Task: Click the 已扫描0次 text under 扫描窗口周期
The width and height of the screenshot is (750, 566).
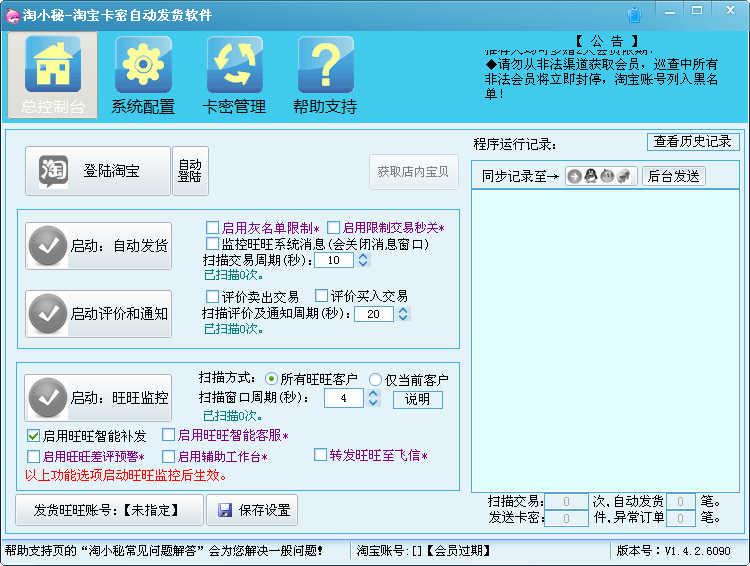Action: pos(233,416)
